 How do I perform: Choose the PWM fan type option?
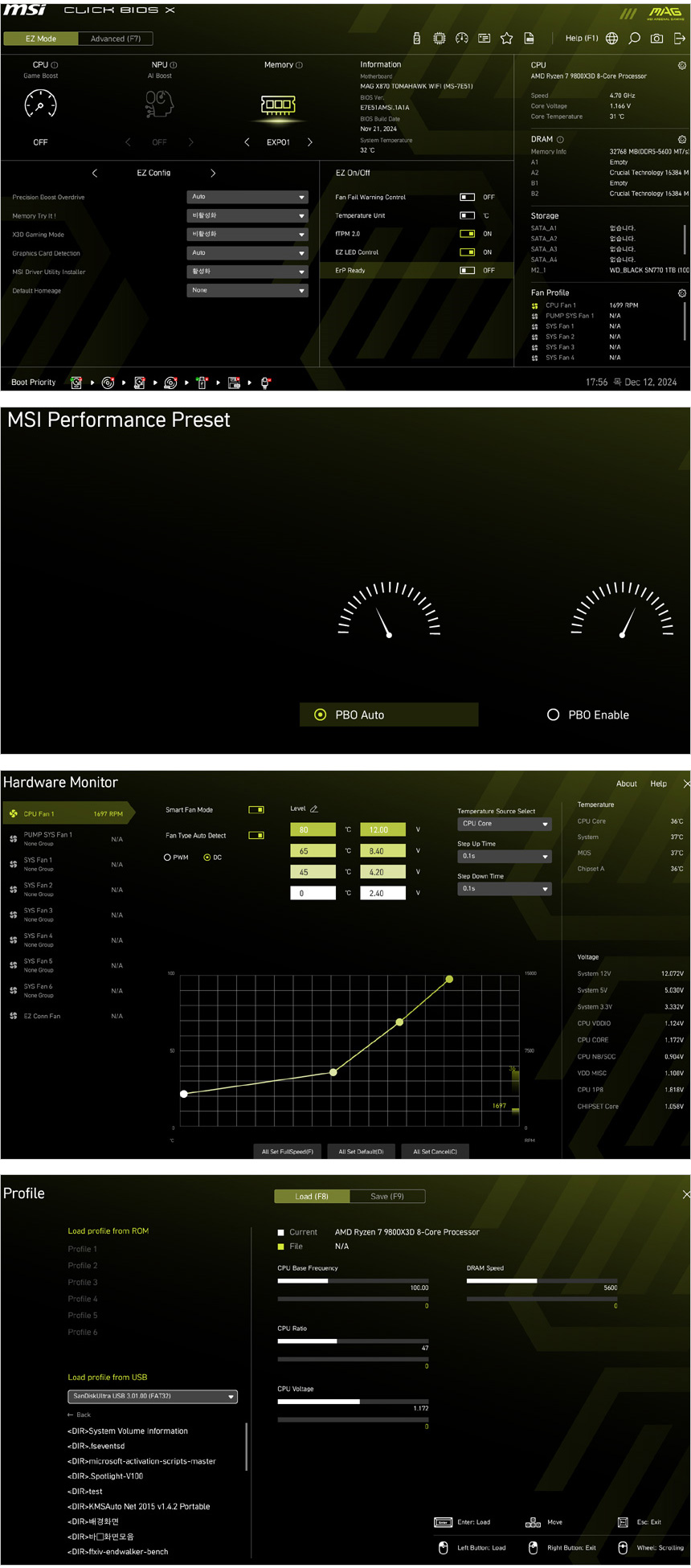[x=167, y=858]
